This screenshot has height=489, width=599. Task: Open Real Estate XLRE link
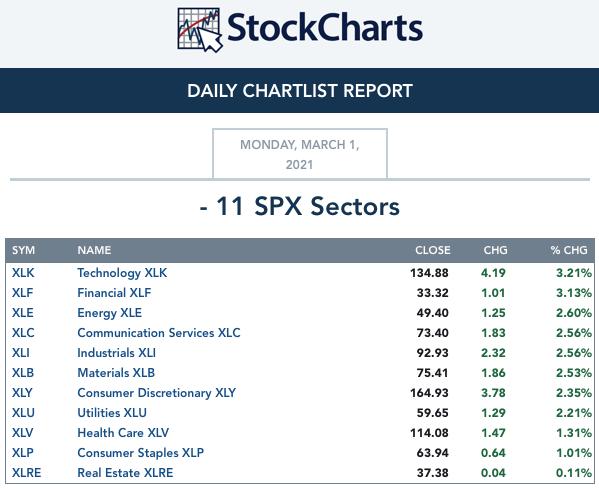125,473
